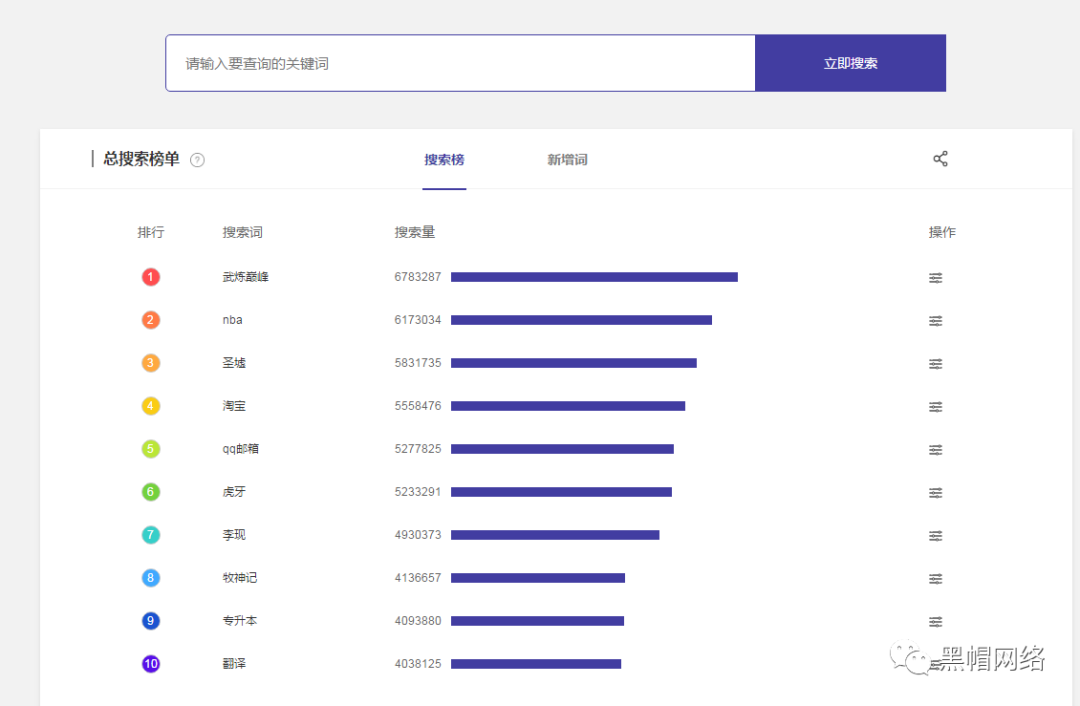
Task: Open the action icon for the qq邮箱 row
Action: [935, 450]
